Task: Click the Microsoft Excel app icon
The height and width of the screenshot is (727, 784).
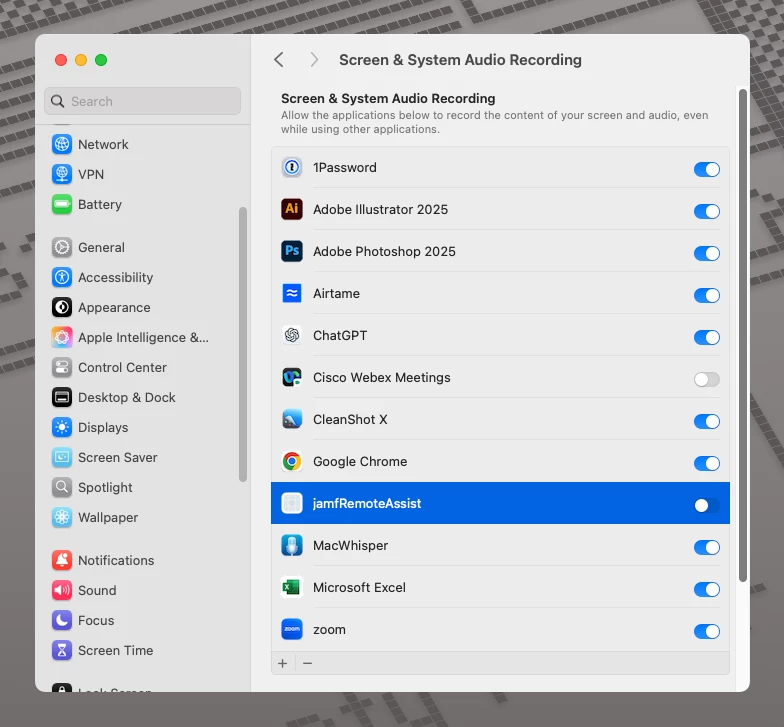Action: [292, 588]
